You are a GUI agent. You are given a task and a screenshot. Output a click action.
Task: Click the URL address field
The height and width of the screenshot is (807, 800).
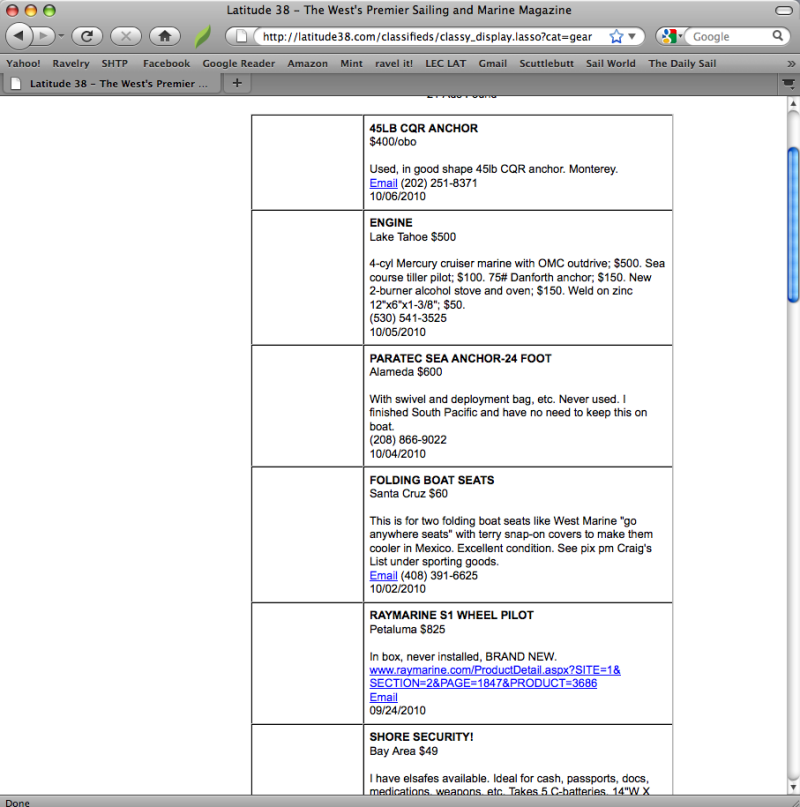[x=427, y=37]
